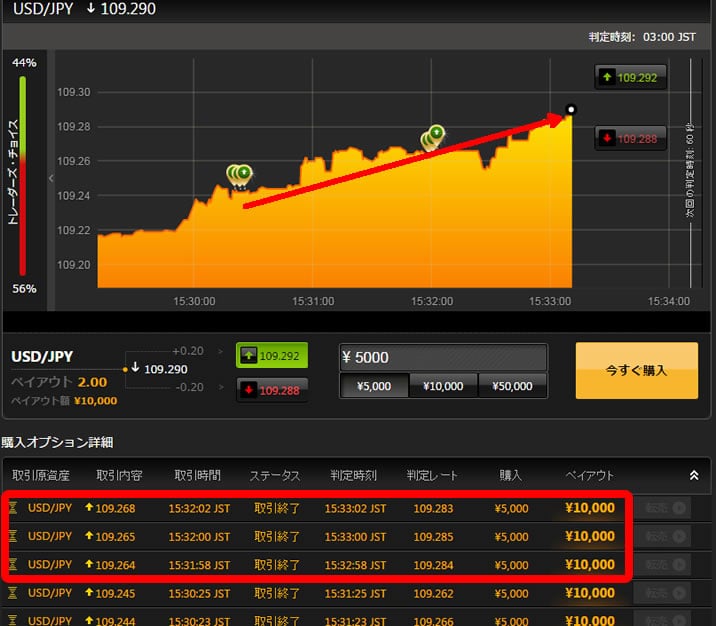Click the 15:33:00 time axis label
This screenshot has height=626, width=716.
(550, 301)
